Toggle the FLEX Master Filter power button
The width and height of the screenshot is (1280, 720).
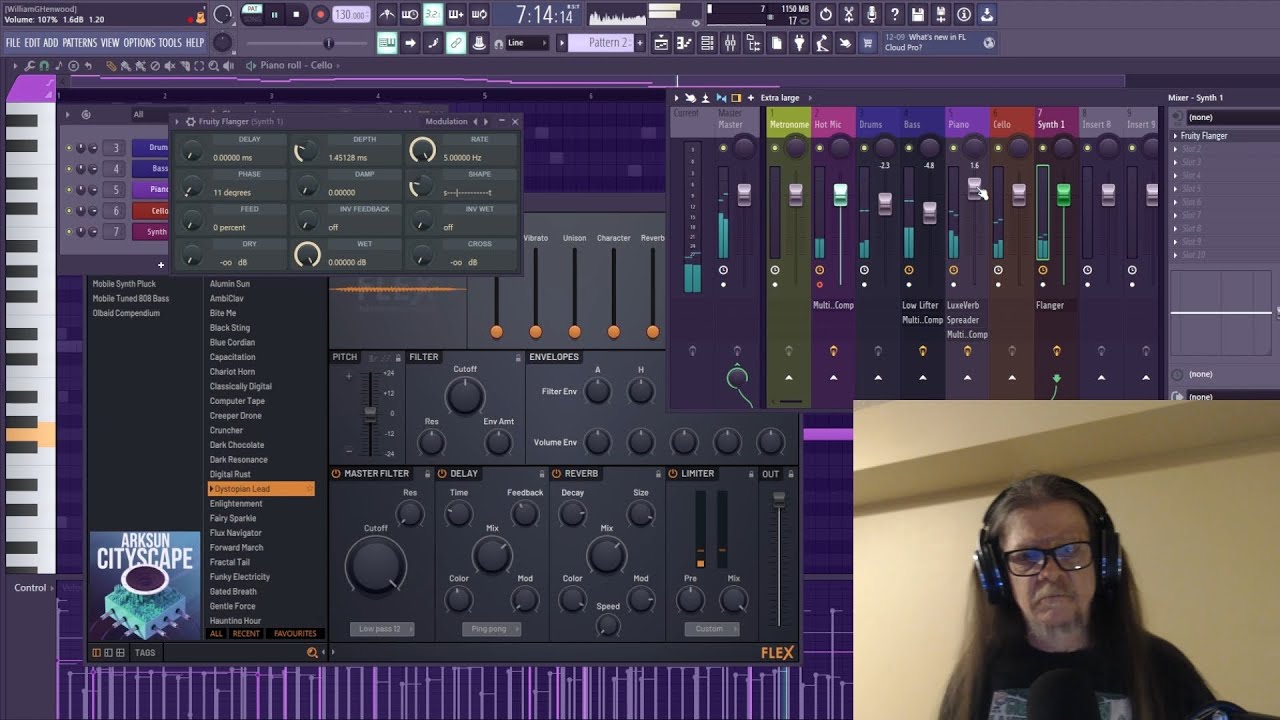tap(336, 474)
